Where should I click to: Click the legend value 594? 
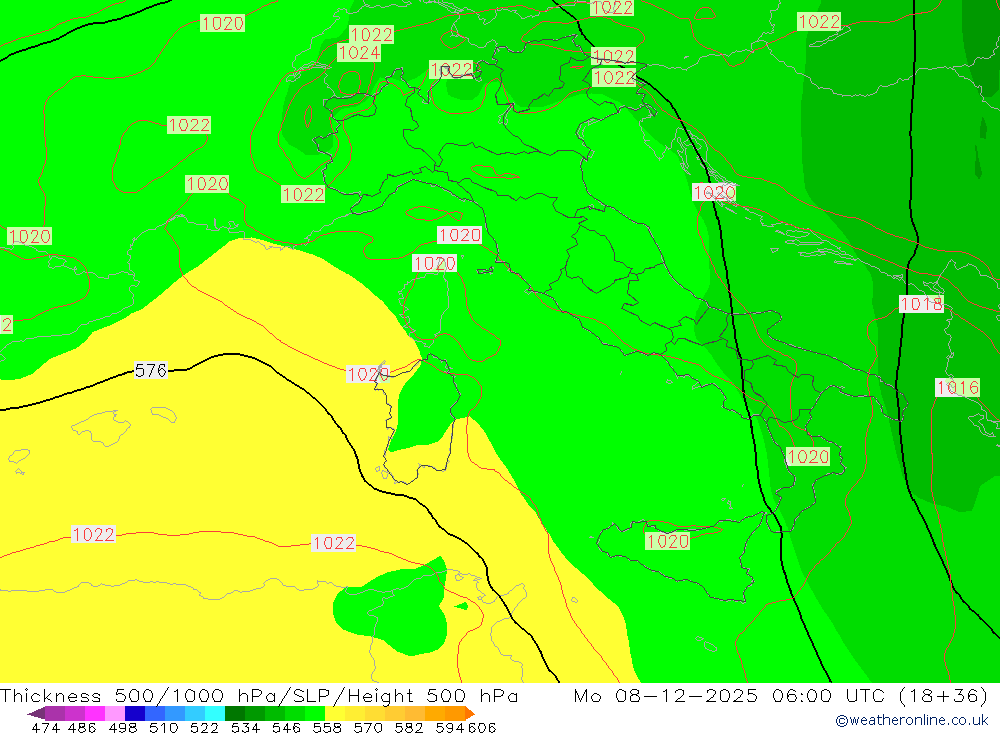tap(449, 727)
